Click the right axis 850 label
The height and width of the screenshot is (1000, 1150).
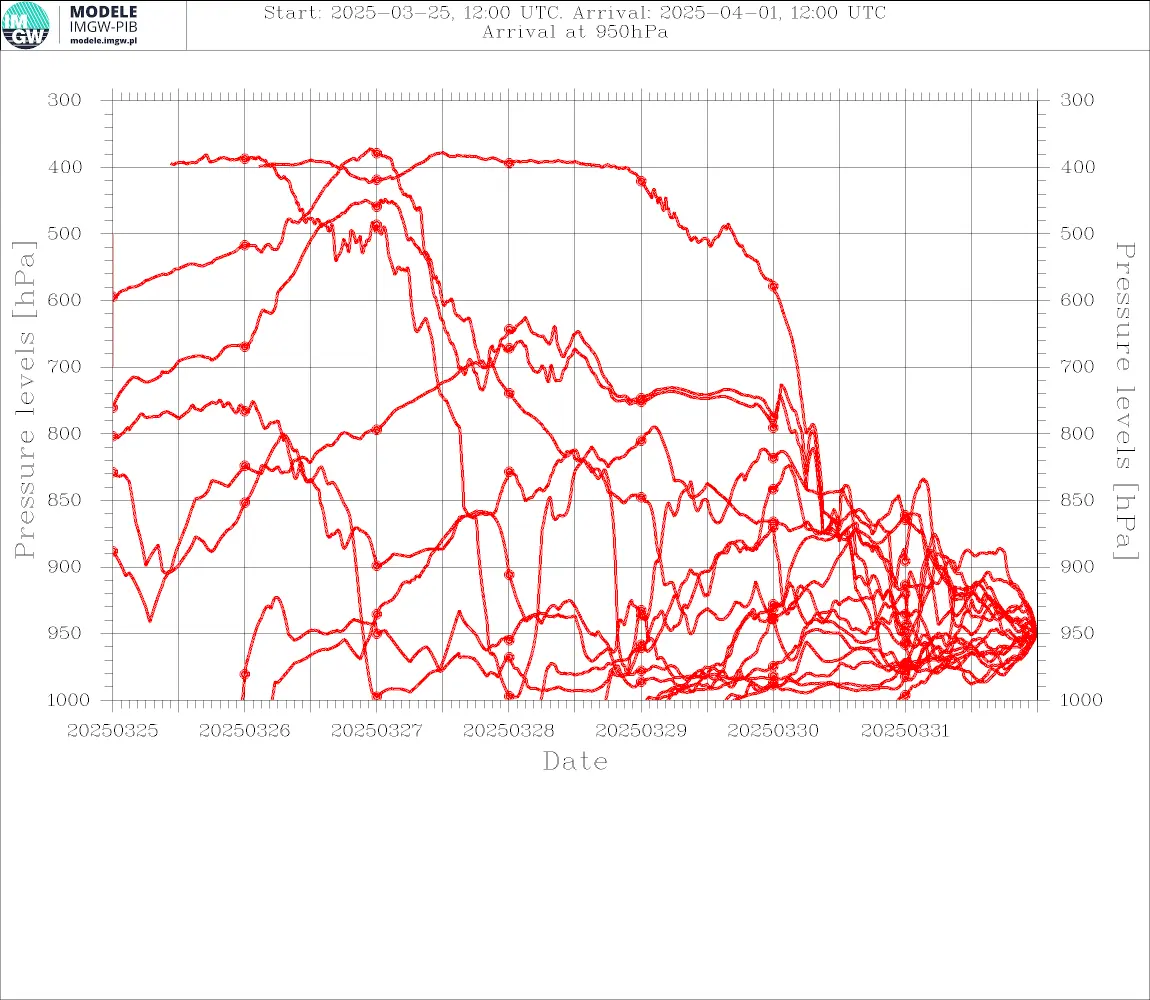tap(1077, 500)
